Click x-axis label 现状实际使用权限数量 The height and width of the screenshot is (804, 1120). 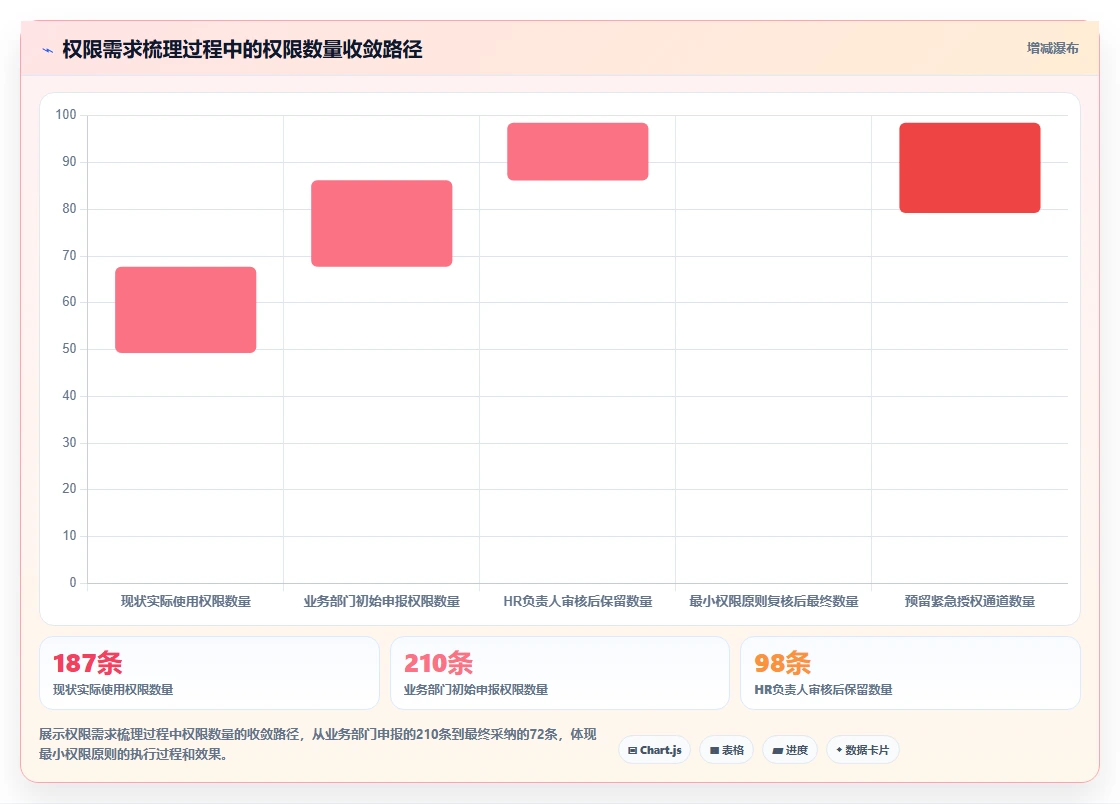pos(186,601)
